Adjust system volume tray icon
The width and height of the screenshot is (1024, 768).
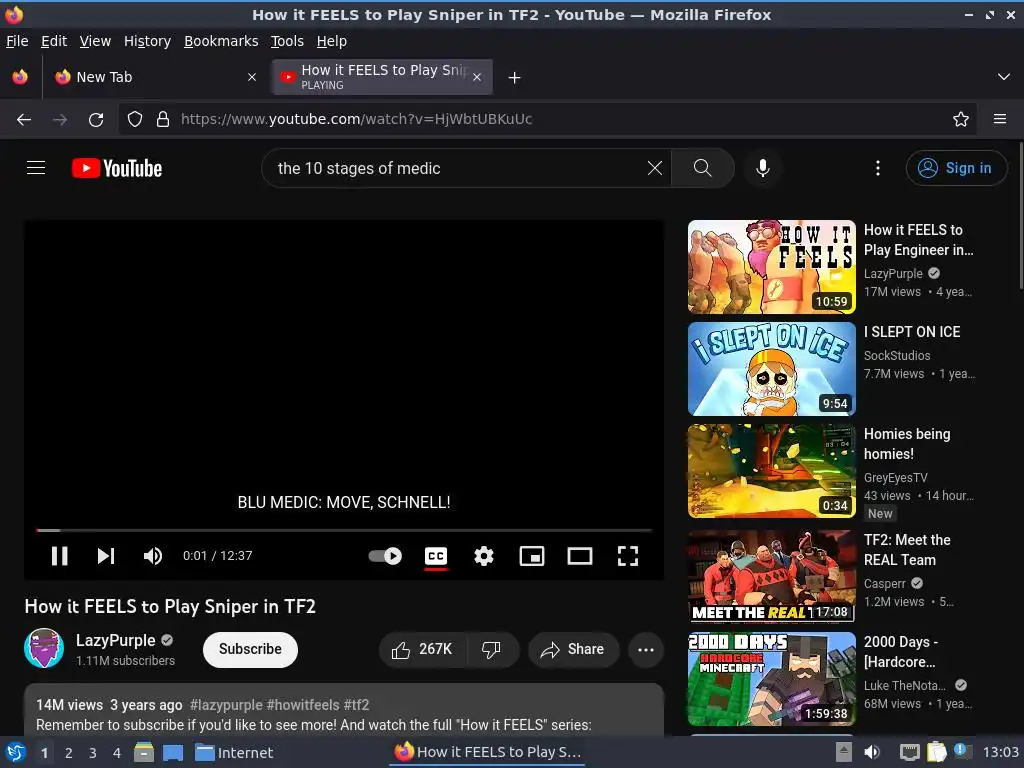click(x=872, y=752)
